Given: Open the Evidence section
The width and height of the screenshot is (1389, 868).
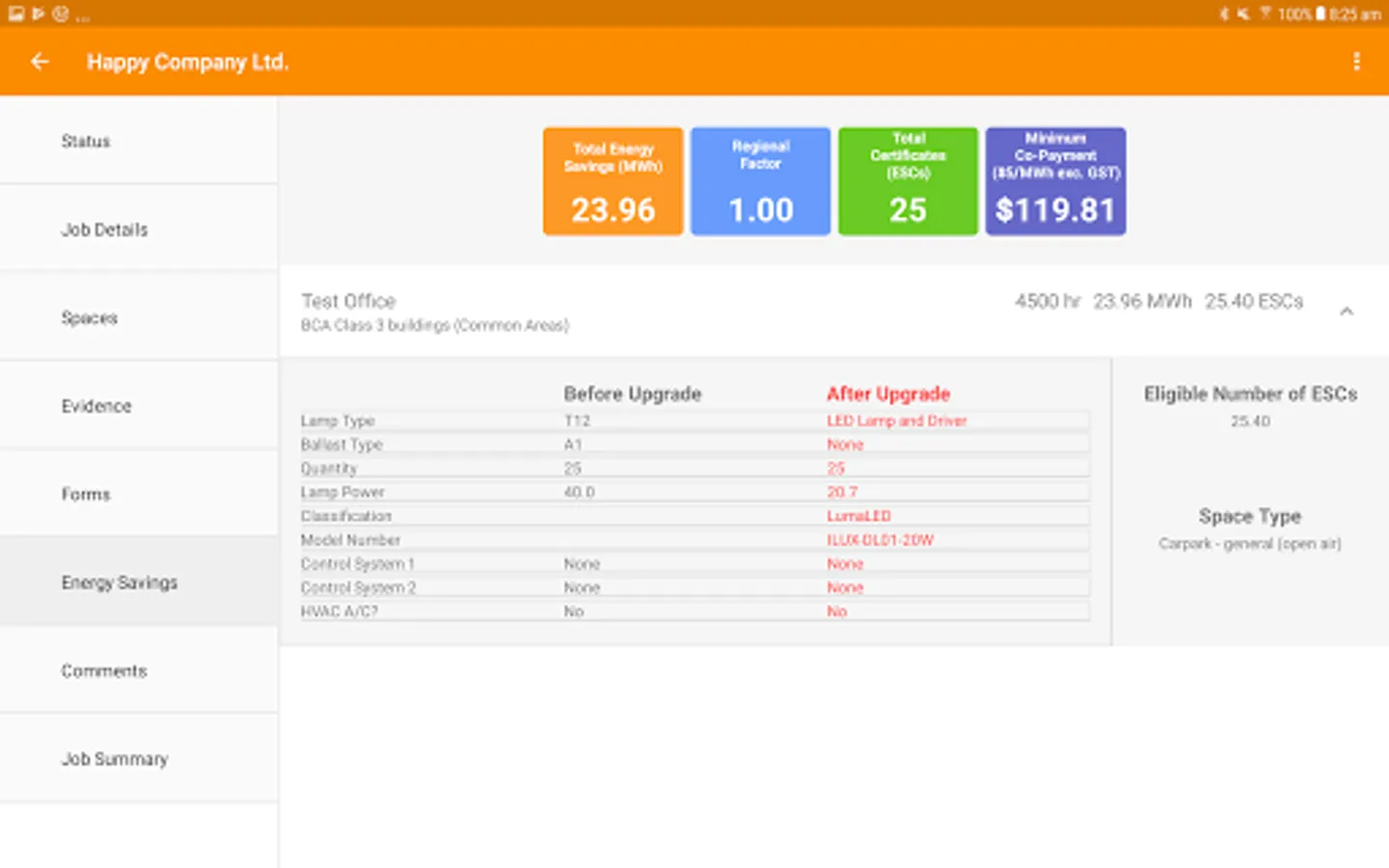Looking at the screenshot, I should [x=139, y=406].
